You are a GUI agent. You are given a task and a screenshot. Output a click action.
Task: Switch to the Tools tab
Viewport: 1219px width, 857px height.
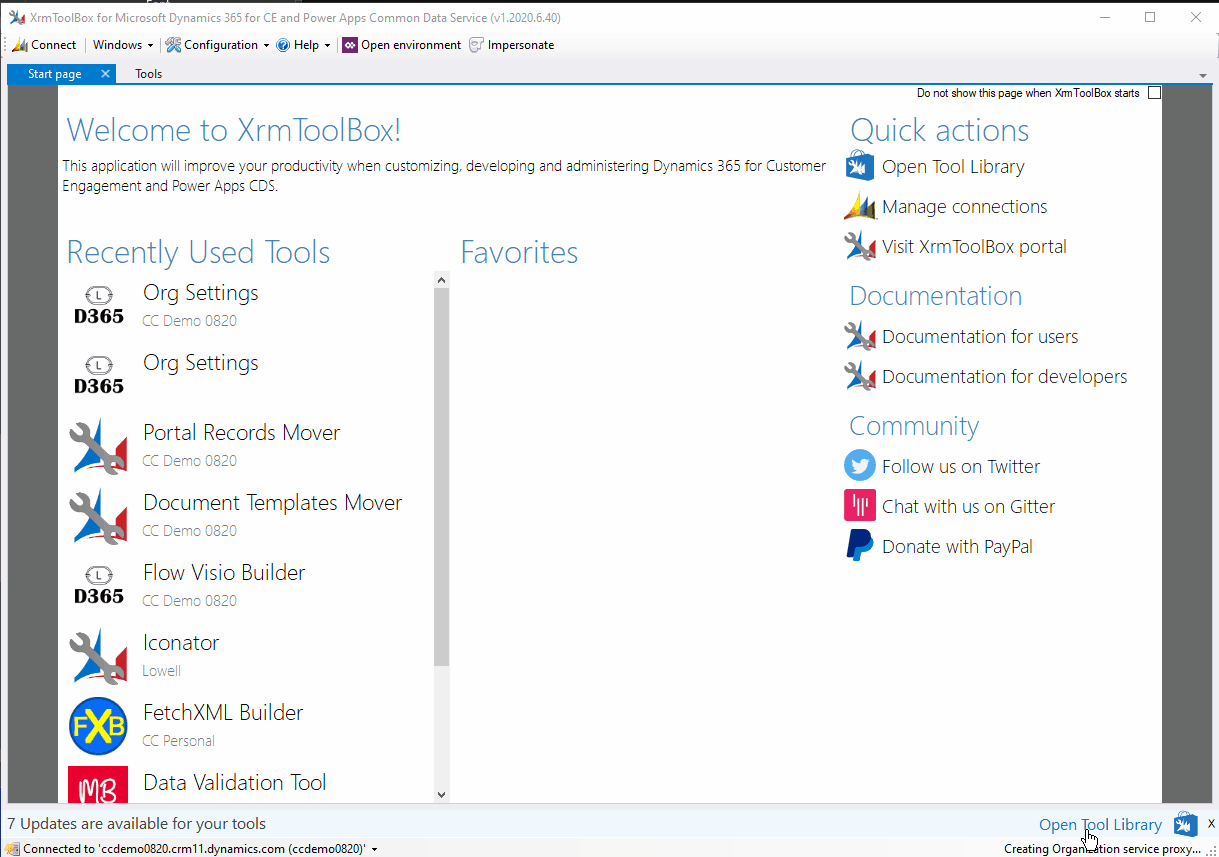148,74
